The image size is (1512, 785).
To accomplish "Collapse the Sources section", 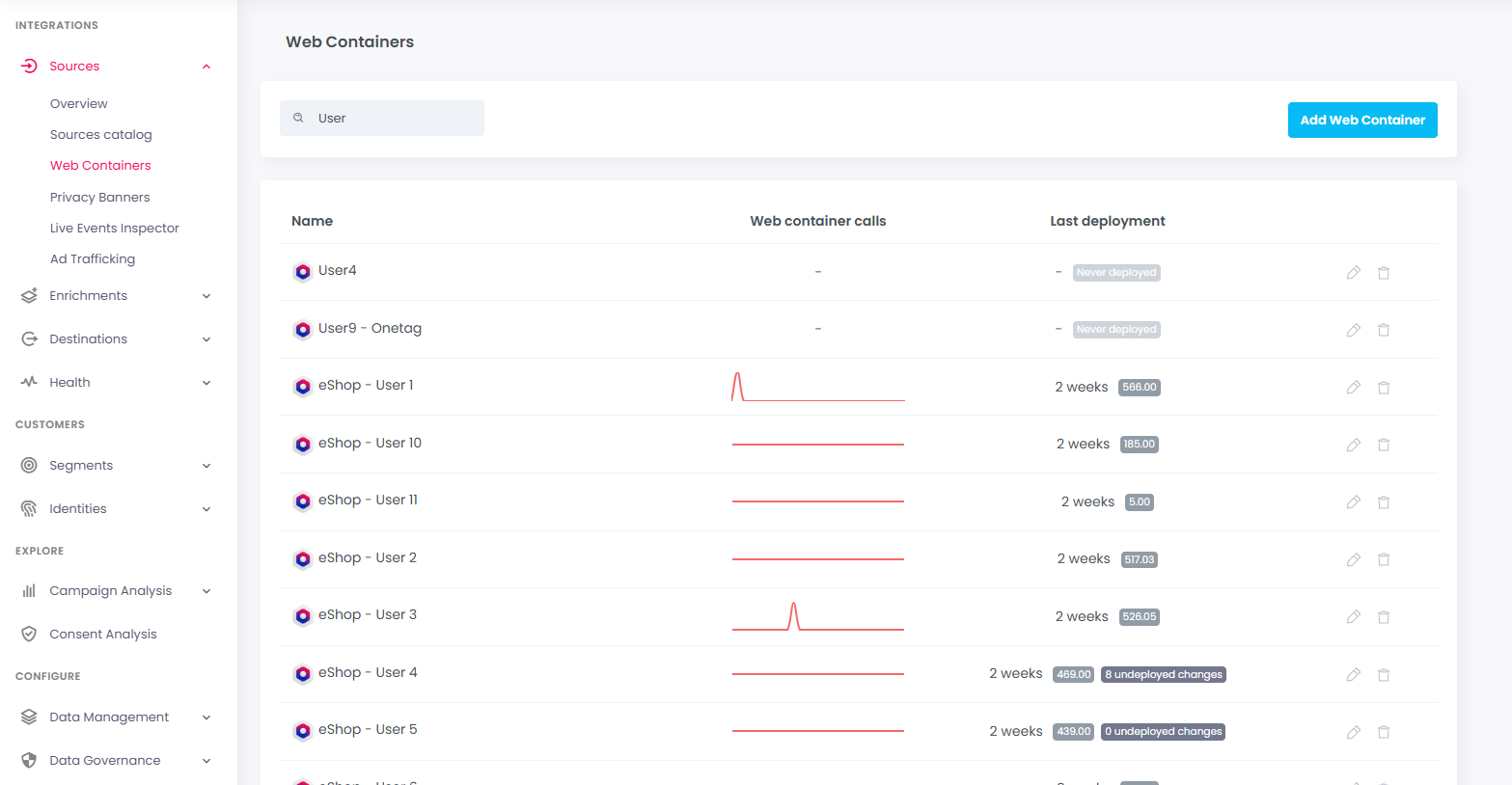I will [x=206, y=67].
